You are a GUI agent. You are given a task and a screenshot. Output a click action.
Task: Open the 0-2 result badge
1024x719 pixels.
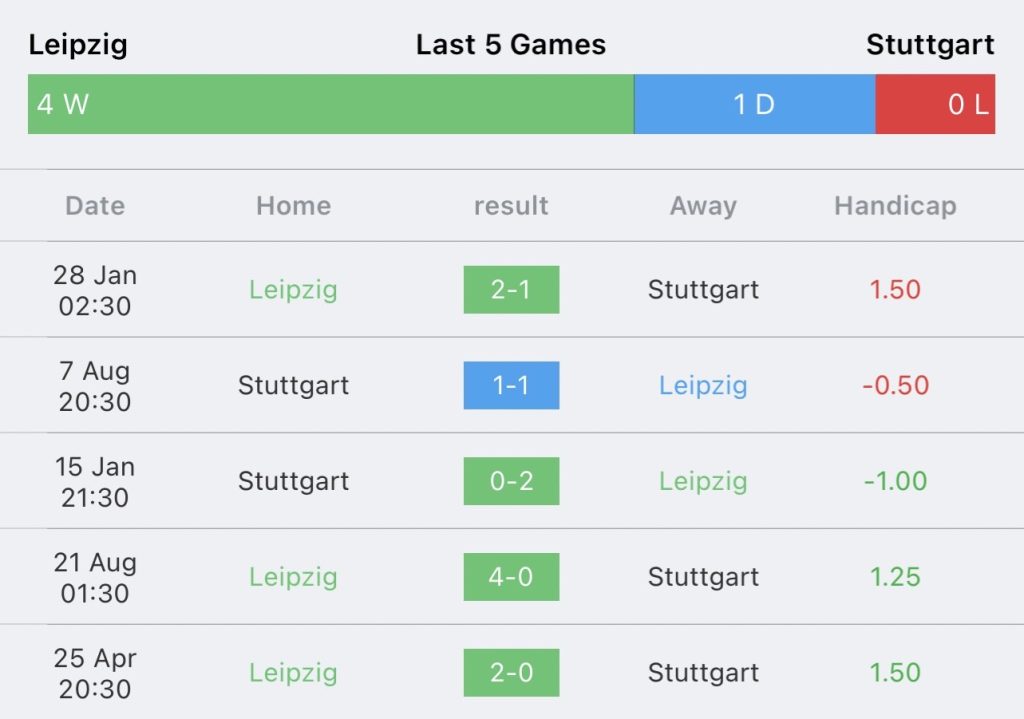click(511, 481)
